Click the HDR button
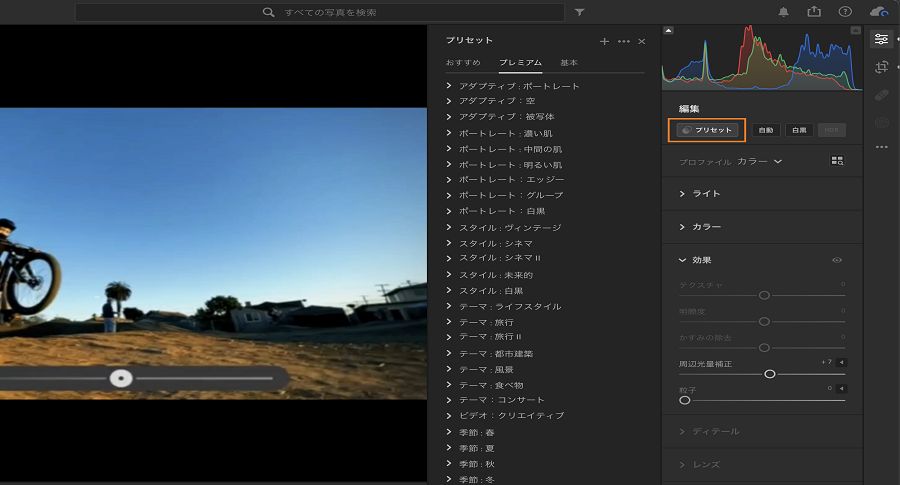This screenshot has height=485, width=900. tap(832, 130)
